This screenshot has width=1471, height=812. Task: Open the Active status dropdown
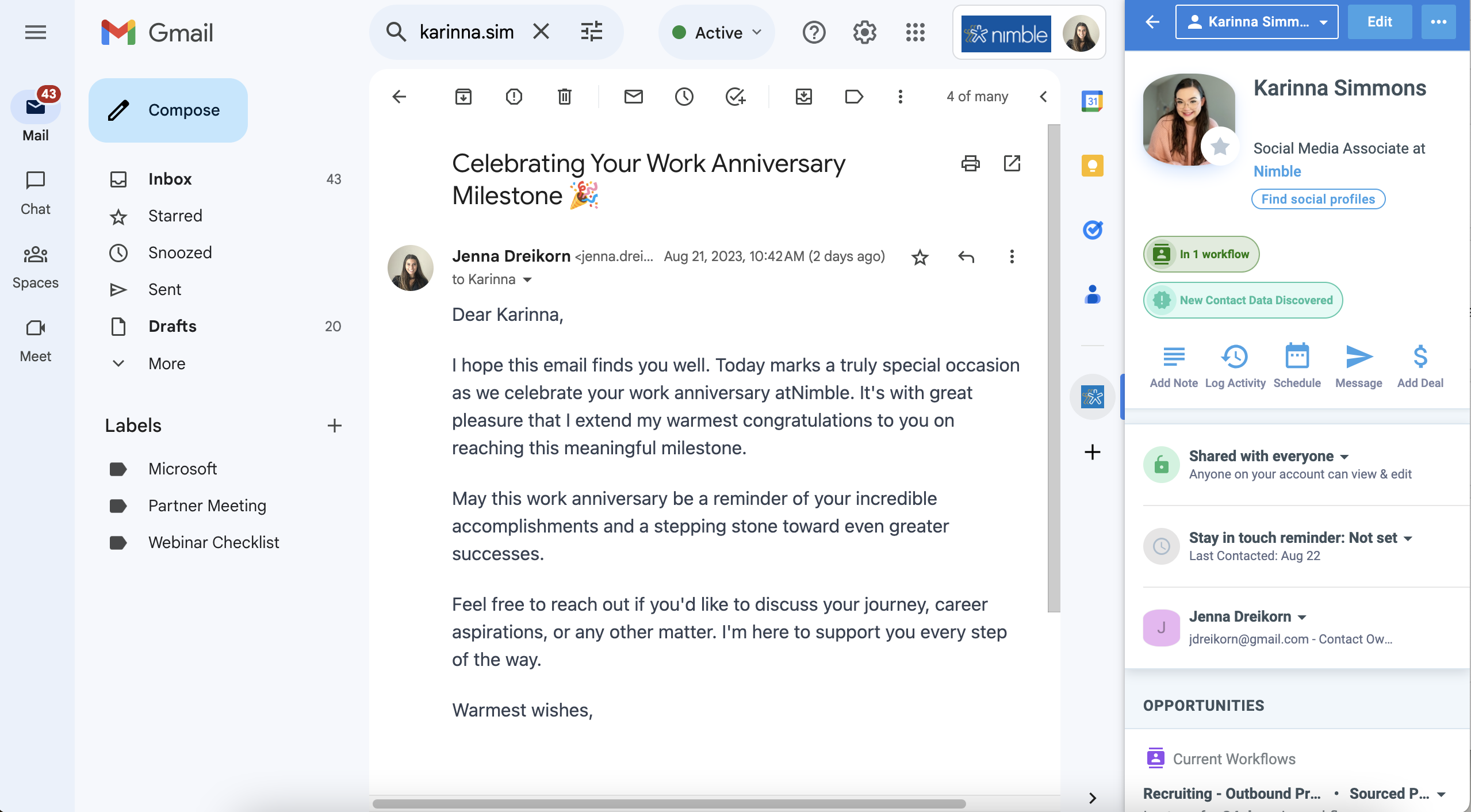click(717, 33)
